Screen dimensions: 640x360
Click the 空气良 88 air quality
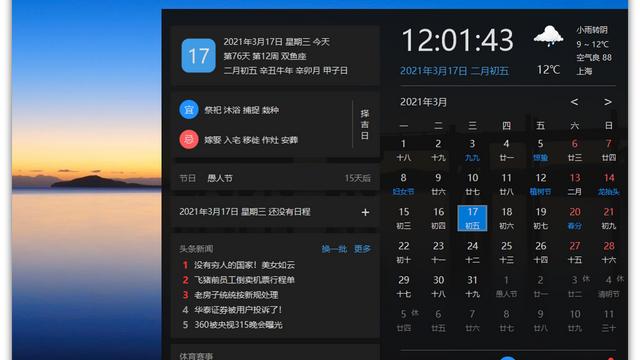click(594, 58)
